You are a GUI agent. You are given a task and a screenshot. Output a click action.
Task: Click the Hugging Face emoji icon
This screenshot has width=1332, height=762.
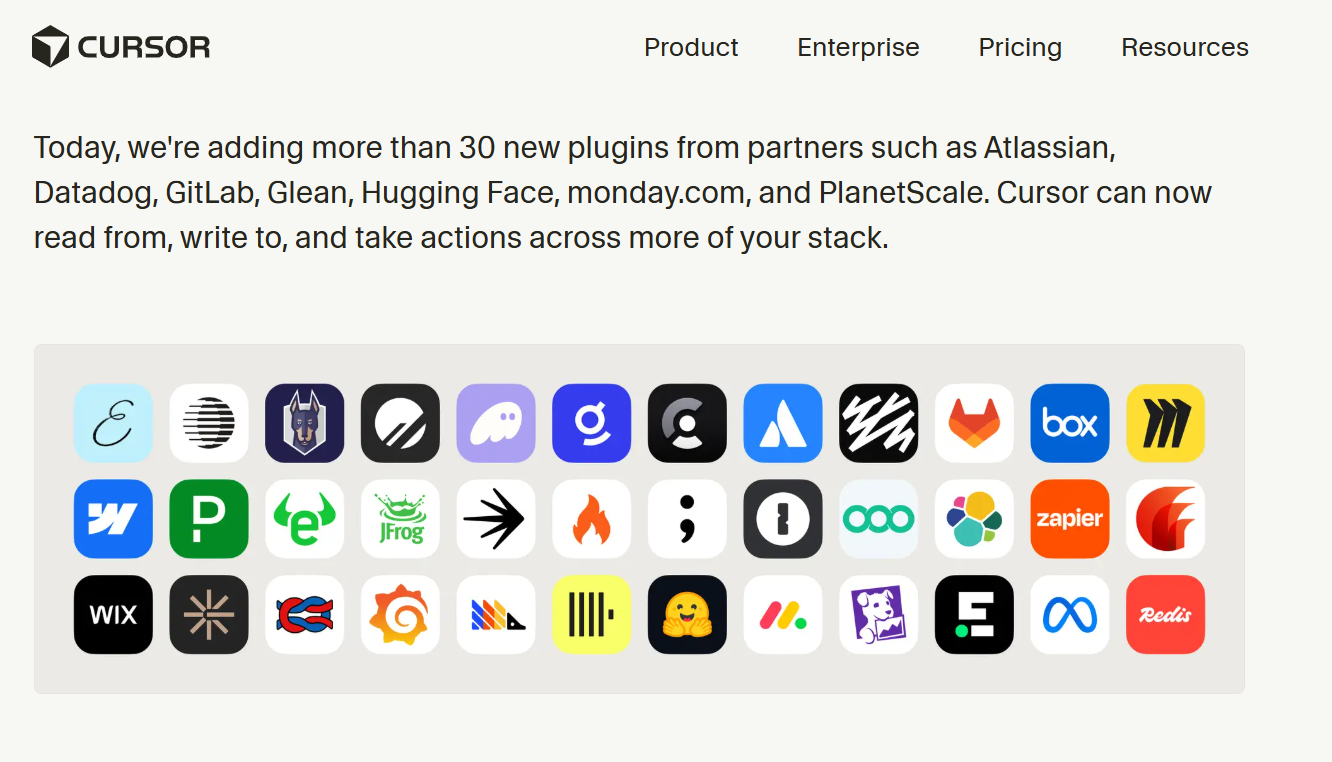tap(687, 615)
